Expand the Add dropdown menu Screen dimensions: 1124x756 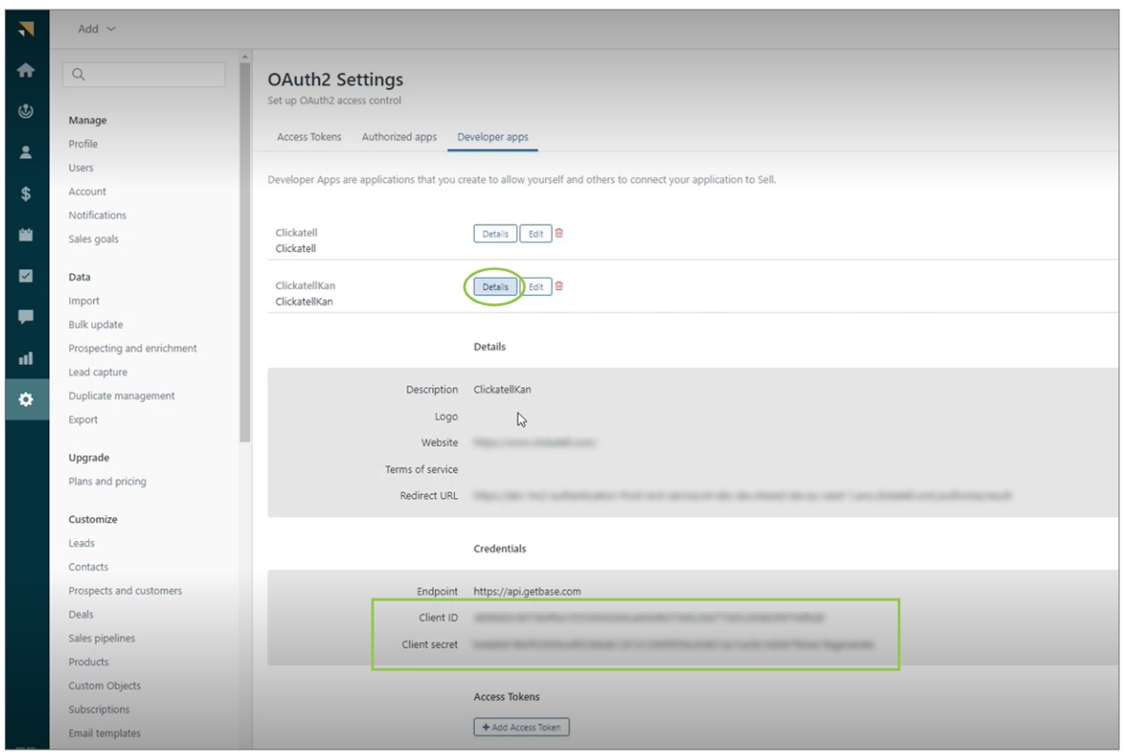coord(97,29)
